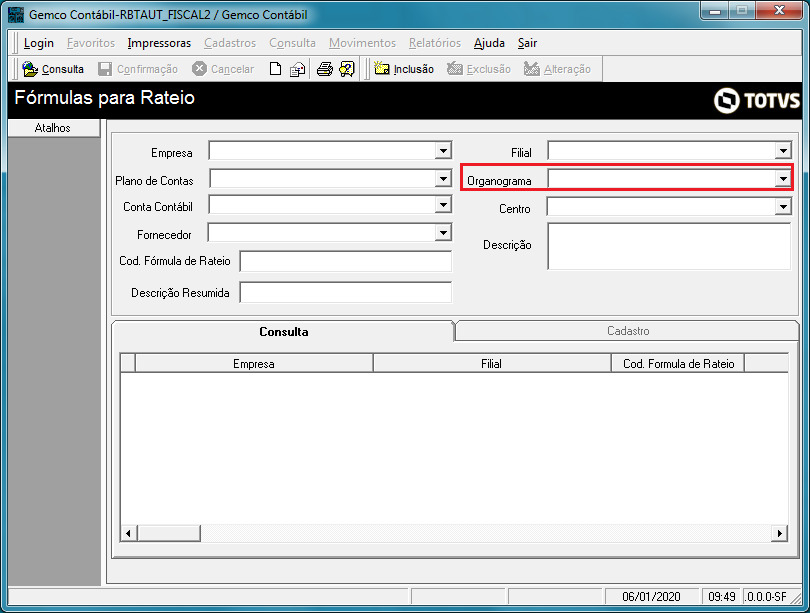Click the Exclusão toolbar button
The image size is (810, 613).
tap(479, 69)
